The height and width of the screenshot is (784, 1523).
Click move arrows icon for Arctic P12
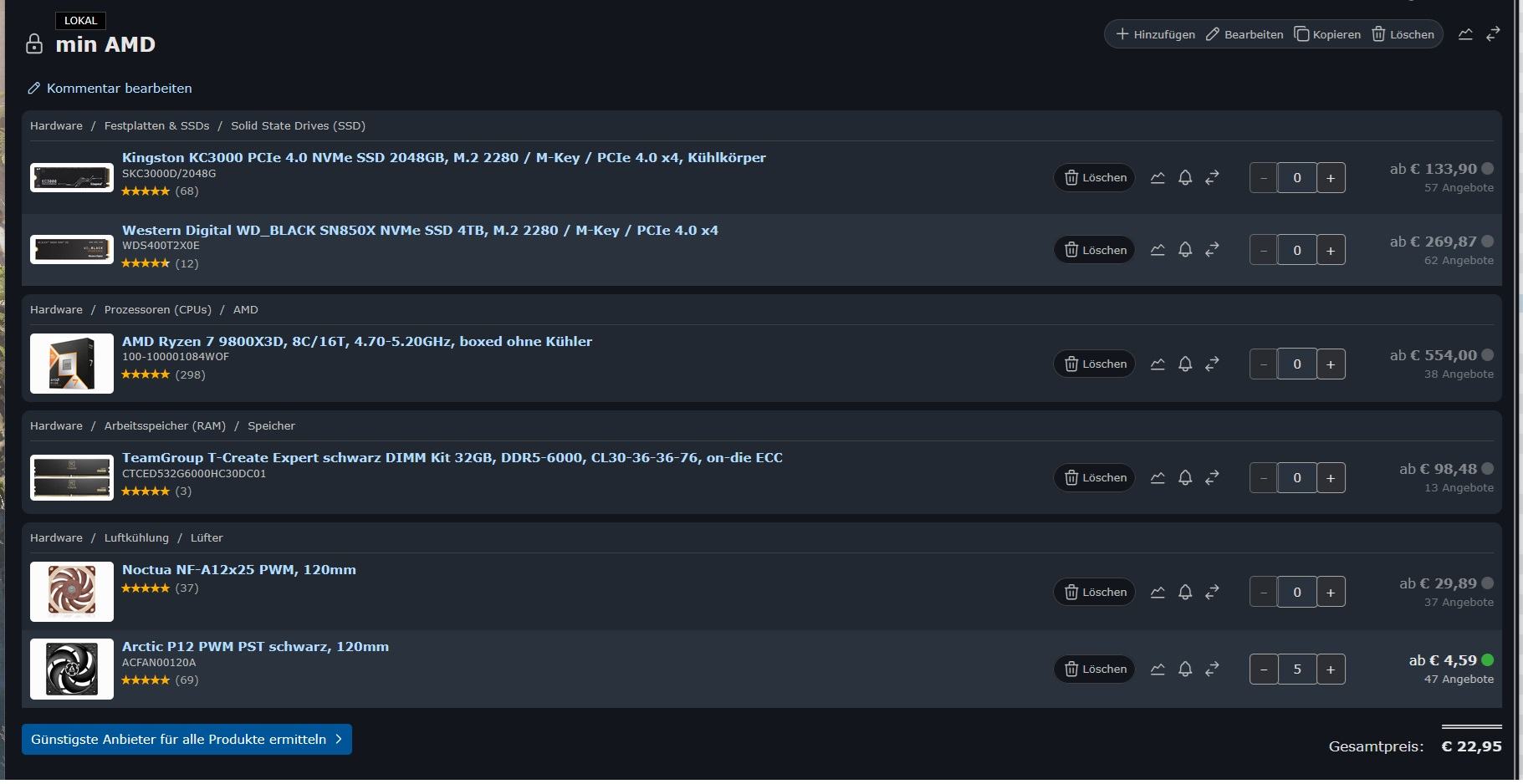1212,669
